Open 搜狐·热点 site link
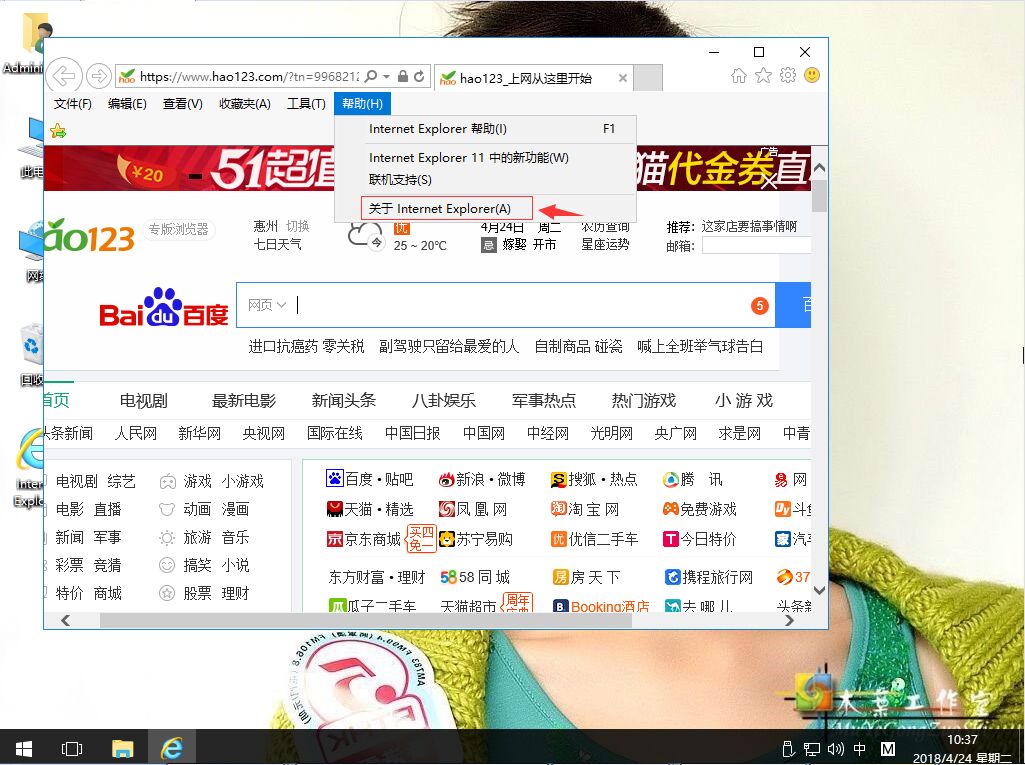The image size is (1025, 765). (x=594, y=479)
